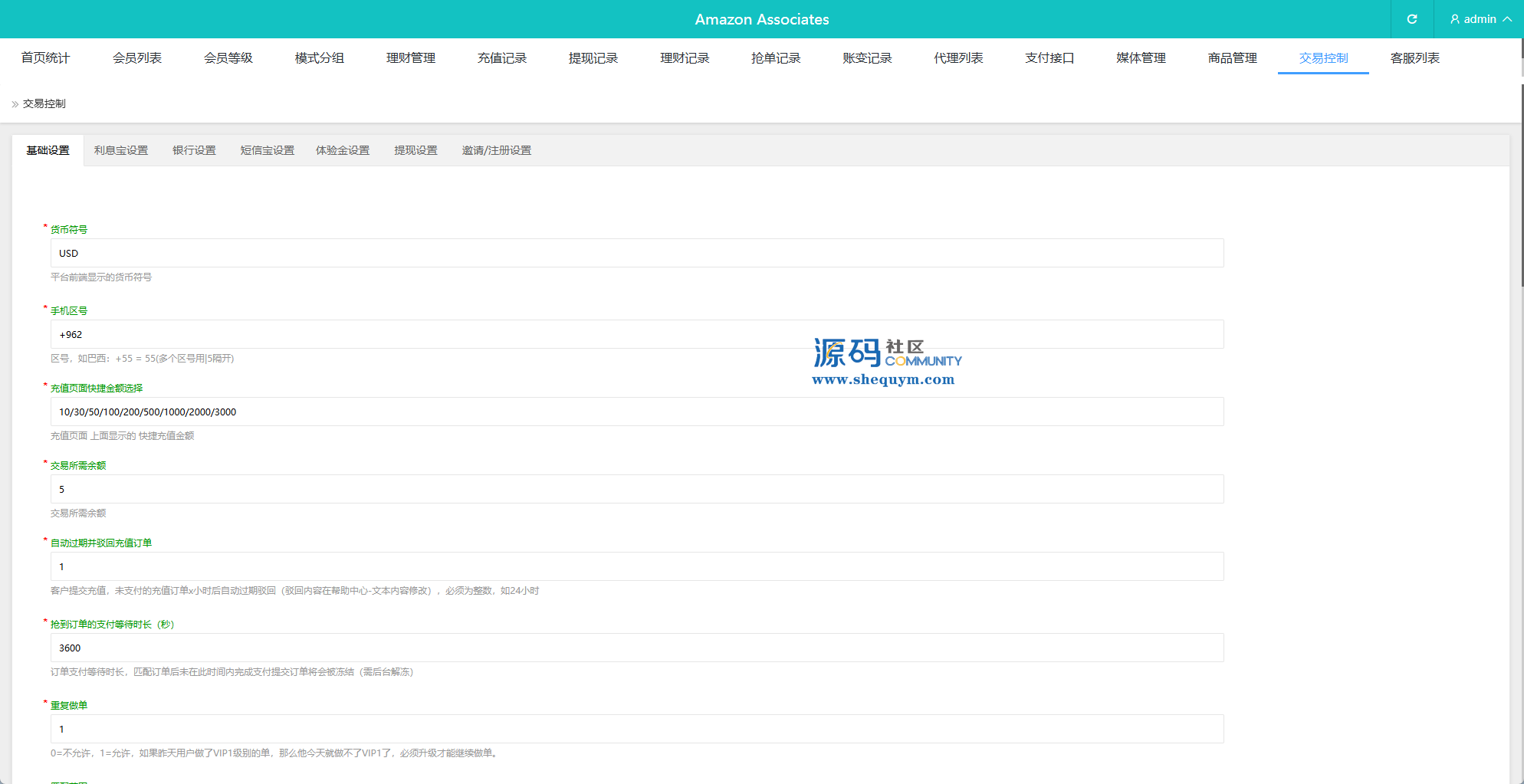The width and height of the screenshot is (1524, 784).
Task: Select 商品管理 in top navigation
Action: [1232, 58]
